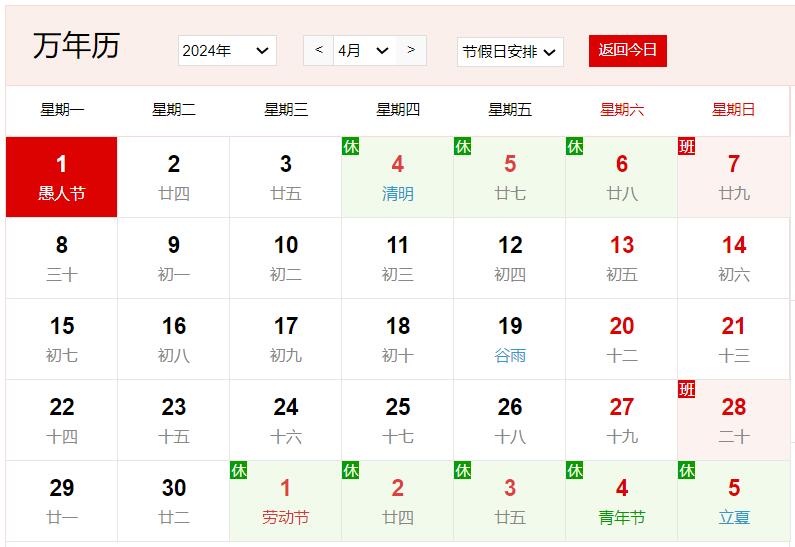
Task: Select May 4 青年节 date
Action: [x=622, y=501]
